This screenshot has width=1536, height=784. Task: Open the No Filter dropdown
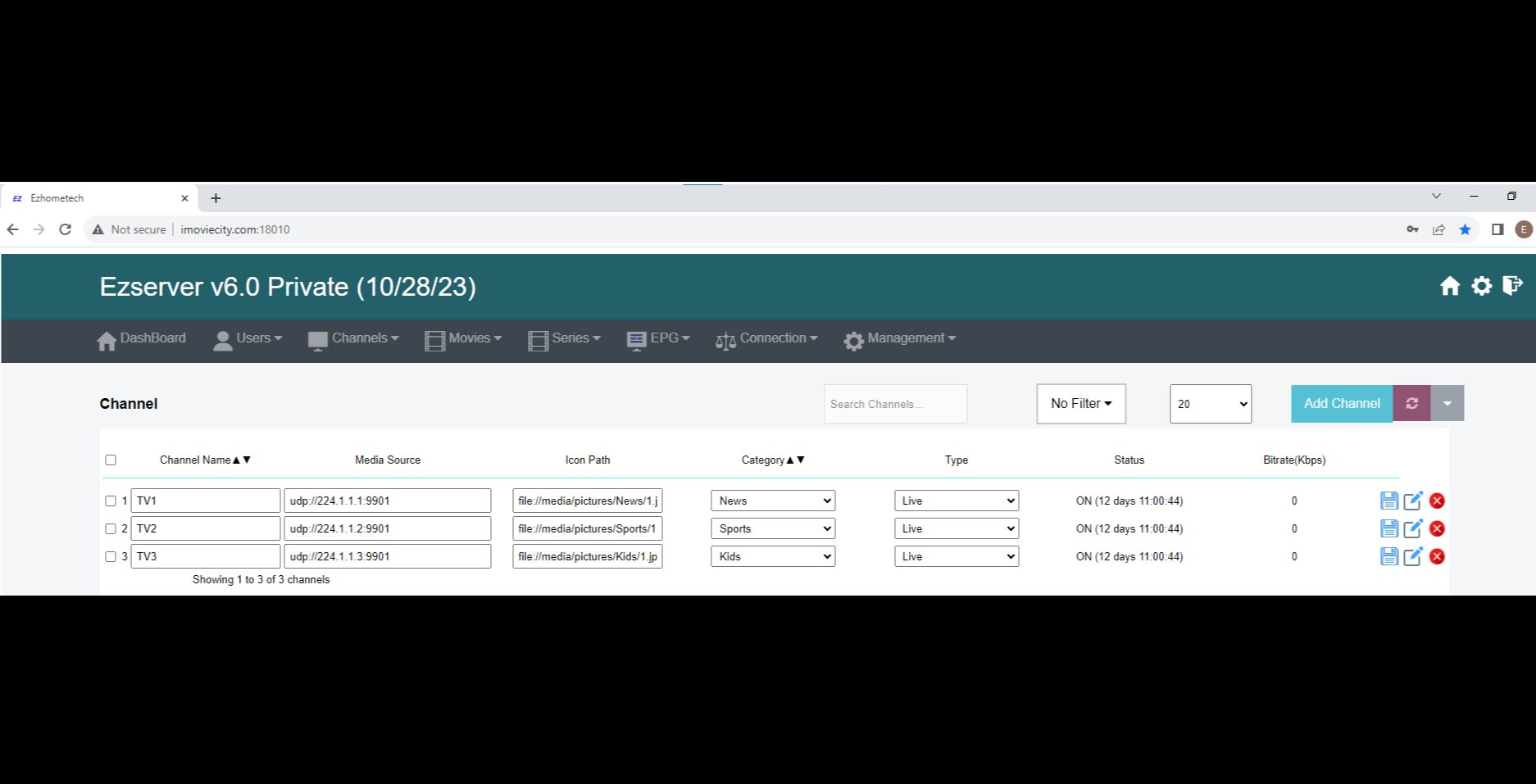click(1081, 403)
